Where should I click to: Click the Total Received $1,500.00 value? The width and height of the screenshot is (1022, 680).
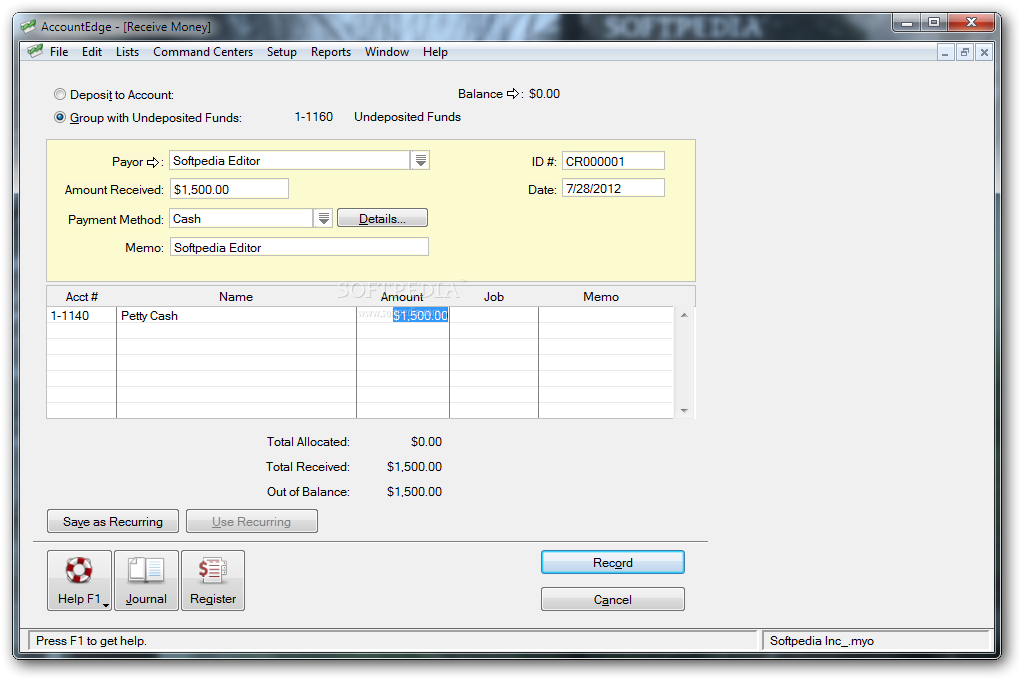click(415, 467)
